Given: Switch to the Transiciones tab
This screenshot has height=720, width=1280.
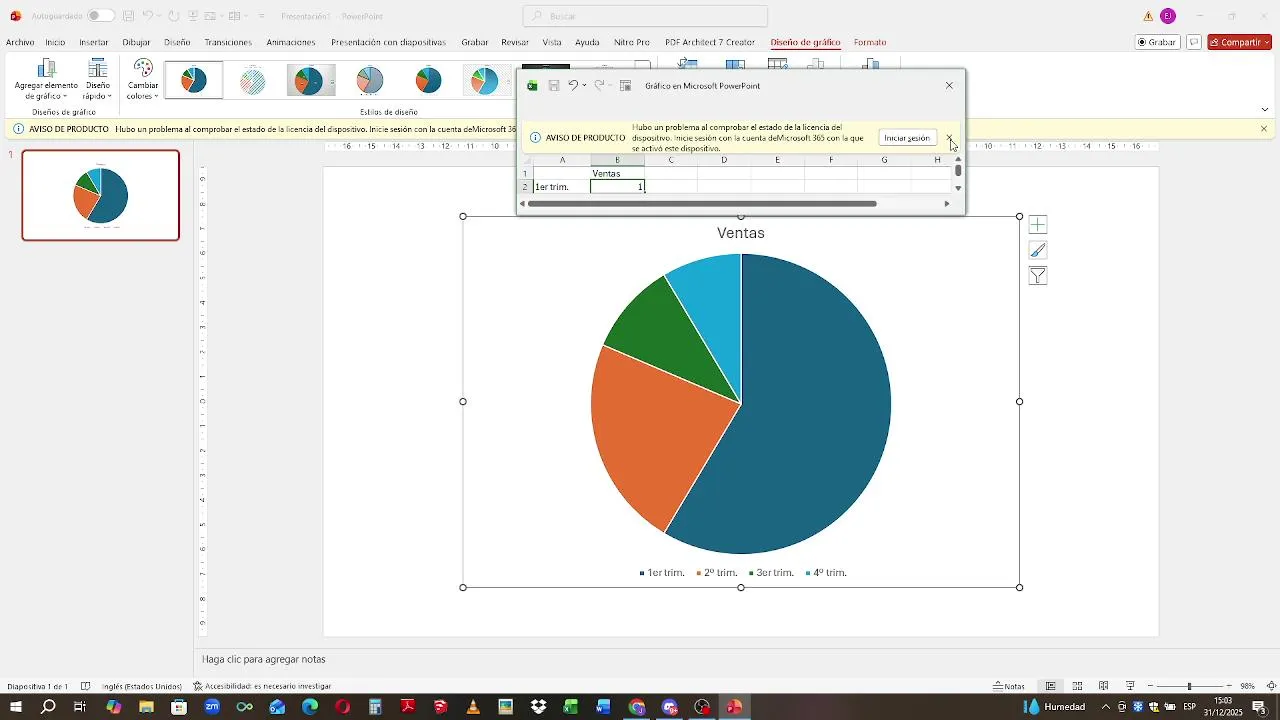Looking at the screenshot, I should 228,42.
